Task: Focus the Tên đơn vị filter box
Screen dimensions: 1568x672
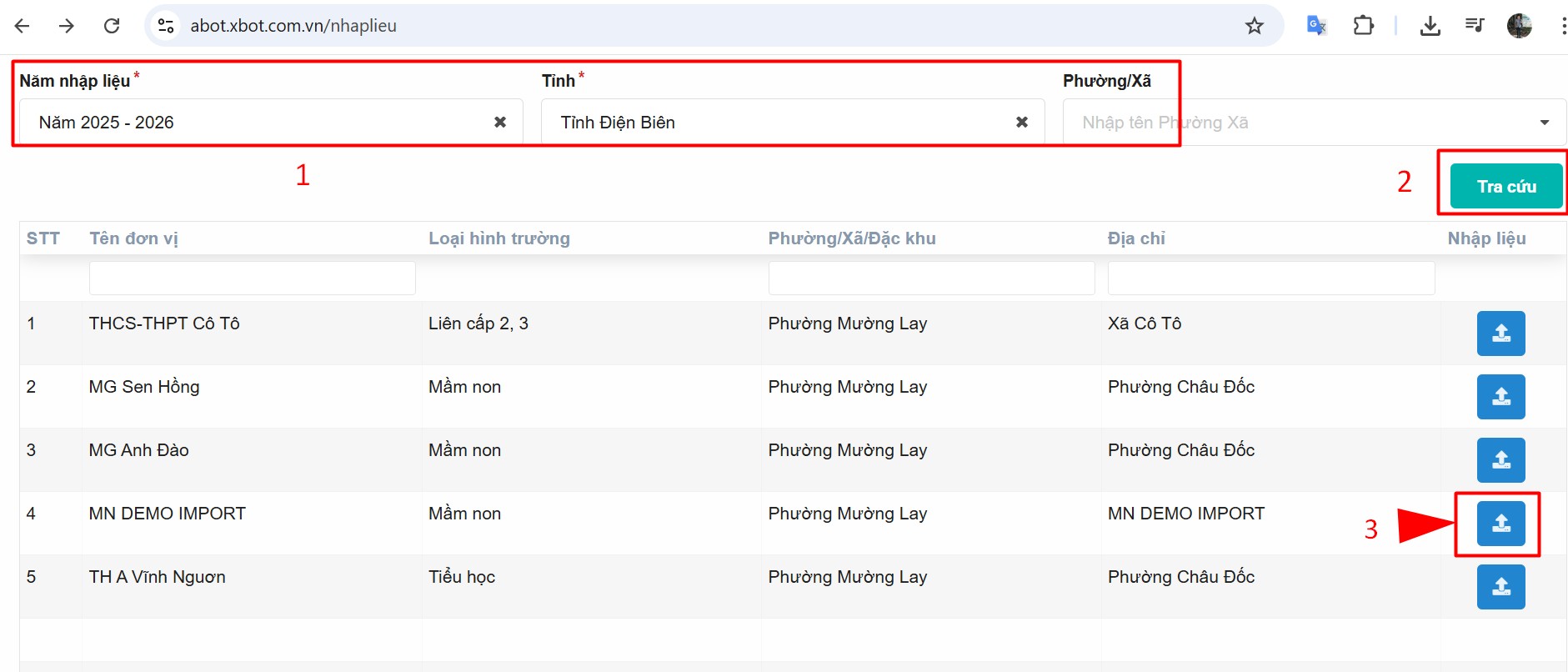Action: pyautogui.click(x=252, y=278)
